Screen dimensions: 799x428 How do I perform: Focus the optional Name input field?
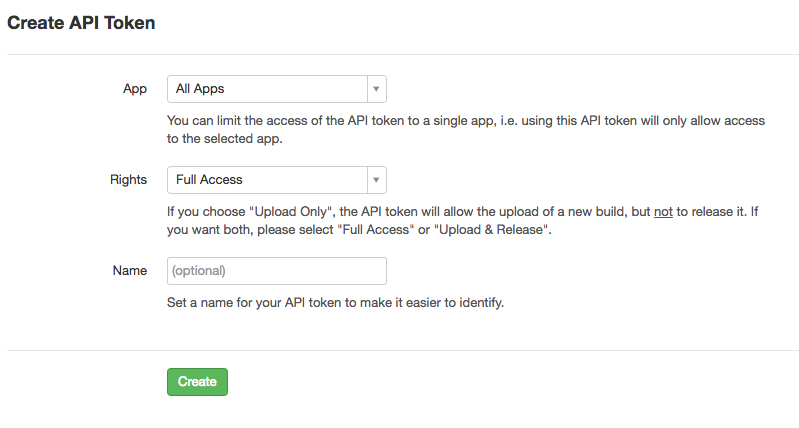(x=277, y=271)
